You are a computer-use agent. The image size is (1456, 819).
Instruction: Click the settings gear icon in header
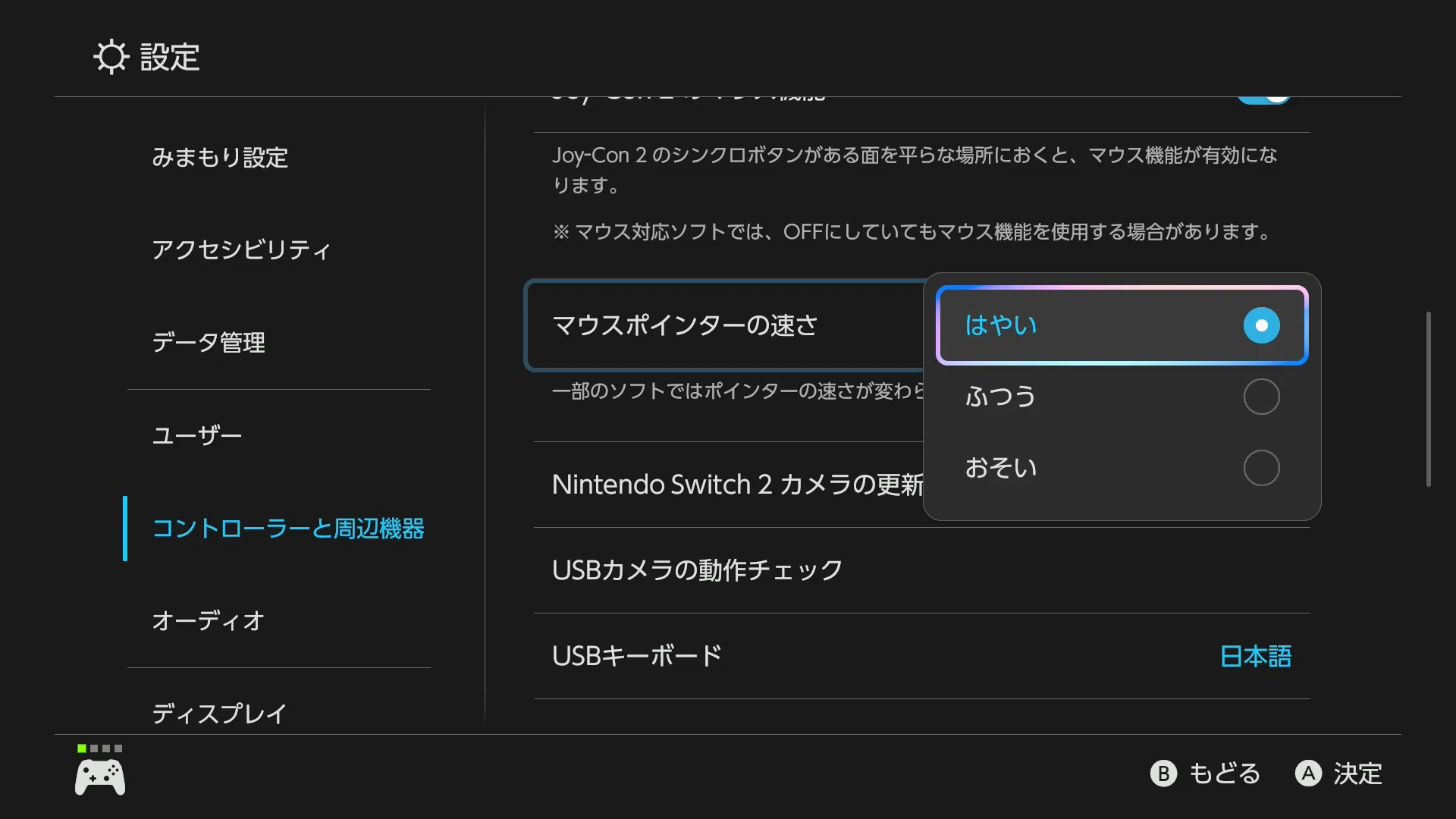click(x=111, y=57)
